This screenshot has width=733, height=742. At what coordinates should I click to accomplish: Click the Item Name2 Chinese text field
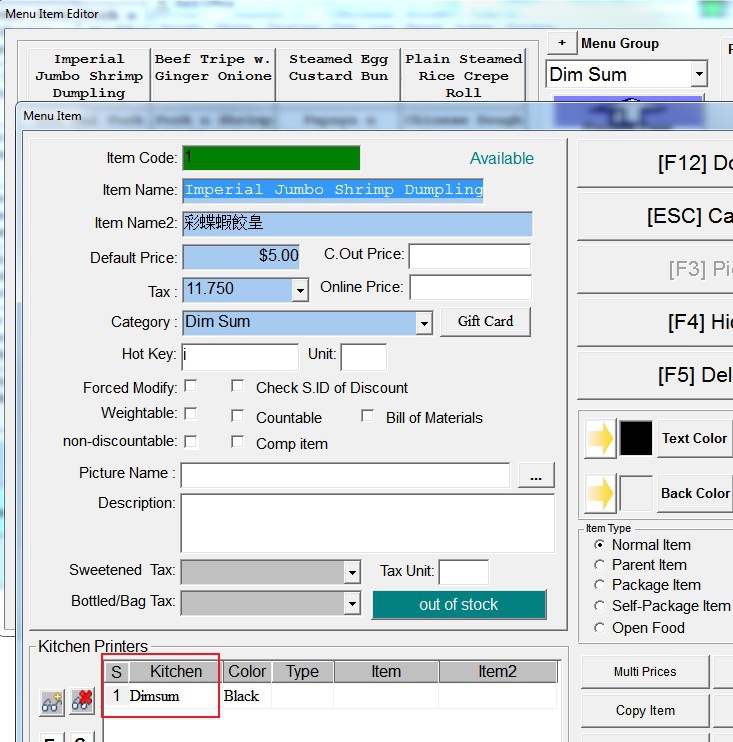357,223
